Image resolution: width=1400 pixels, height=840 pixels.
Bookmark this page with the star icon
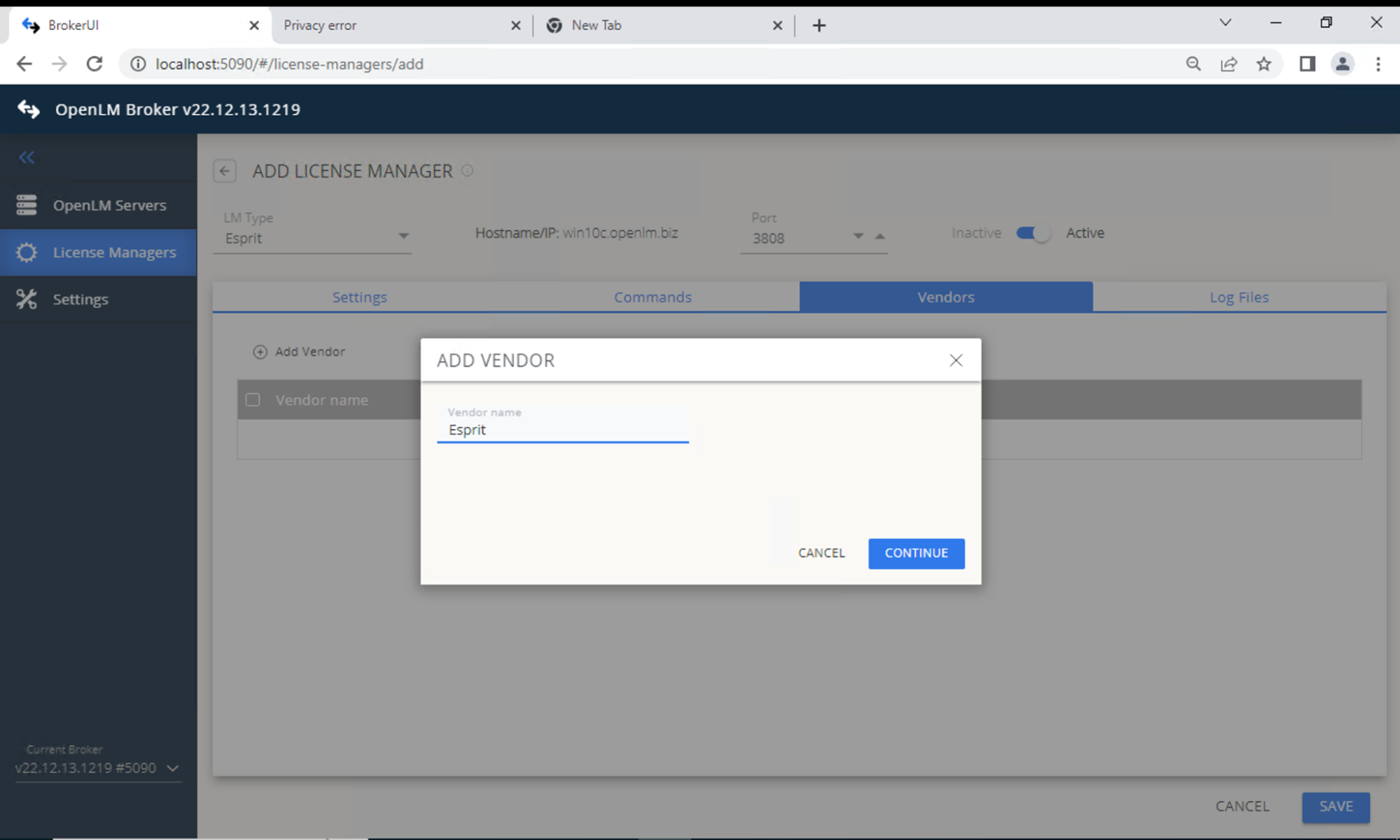click(x=1264, y=64)
